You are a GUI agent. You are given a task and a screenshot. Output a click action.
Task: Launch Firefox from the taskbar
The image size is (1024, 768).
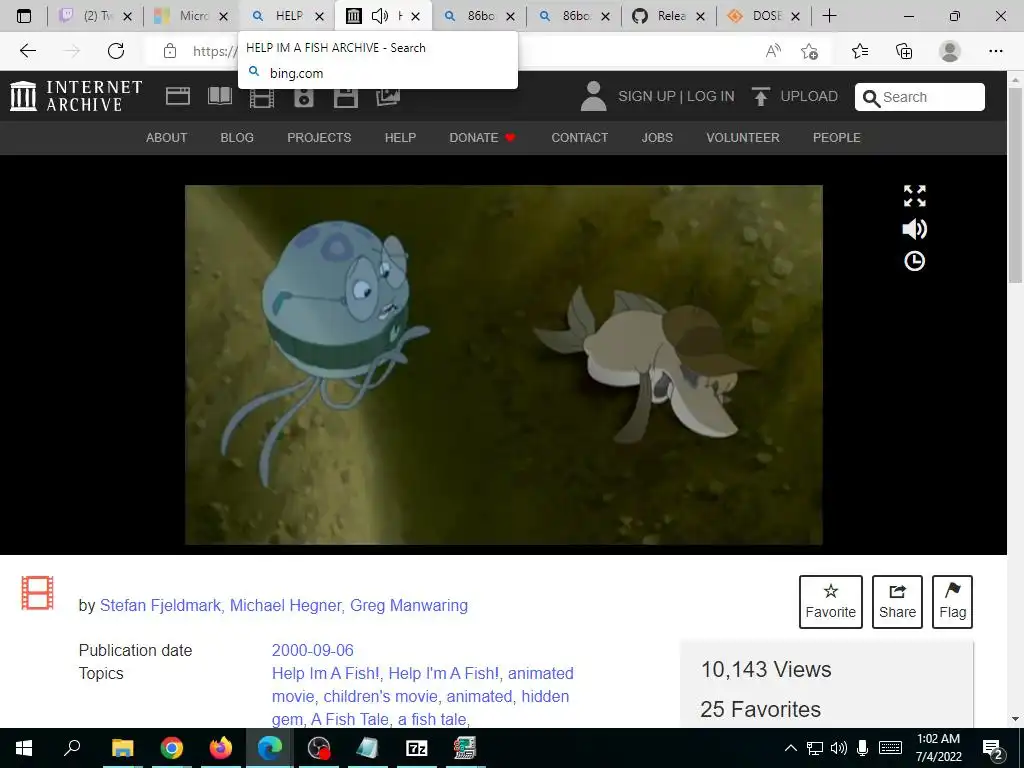pos(221,748)
